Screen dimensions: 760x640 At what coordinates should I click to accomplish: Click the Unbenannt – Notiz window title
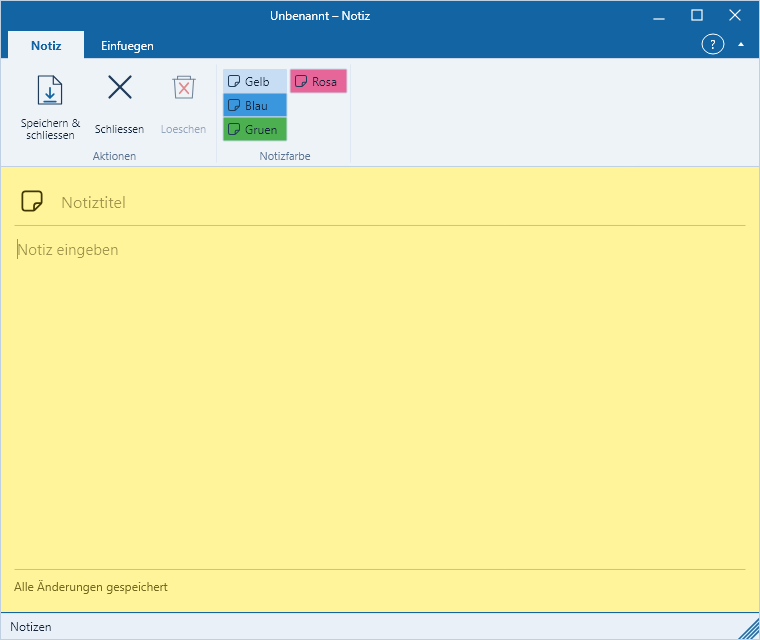(x=320, y=16)
